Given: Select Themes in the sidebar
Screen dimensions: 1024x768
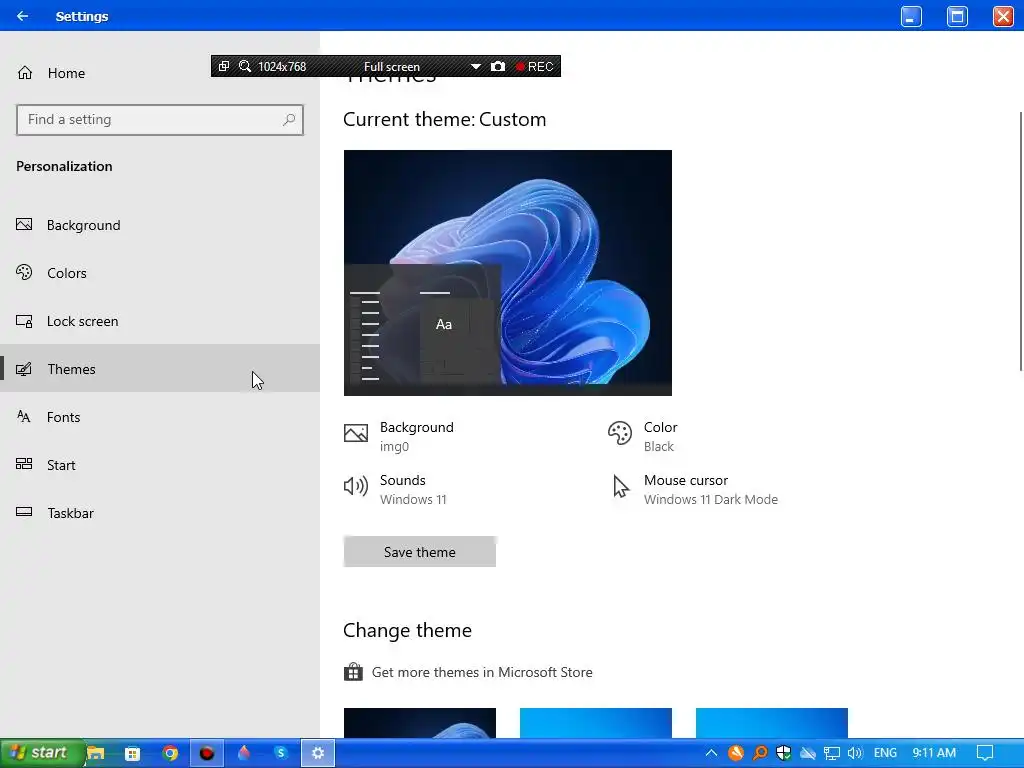Looking at the screenshot, I should point(160,369).
